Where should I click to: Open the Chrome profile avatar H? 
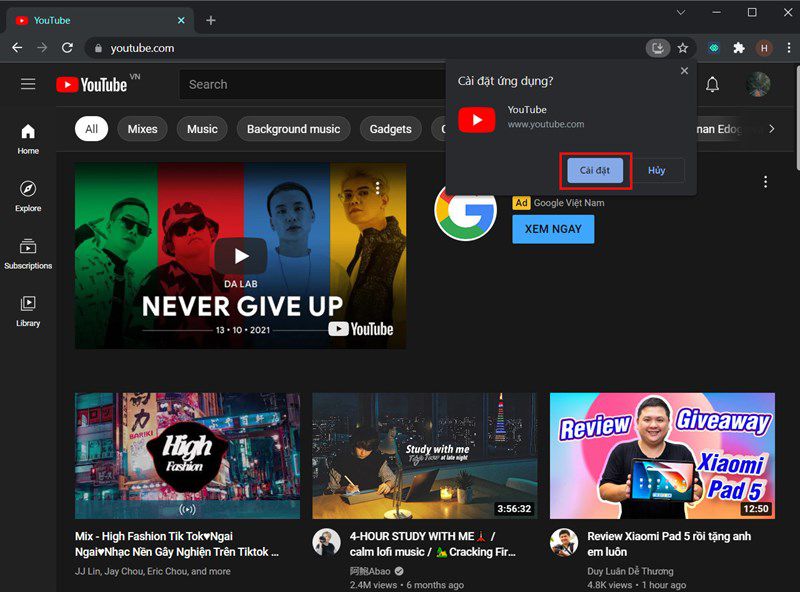[764, 48]
